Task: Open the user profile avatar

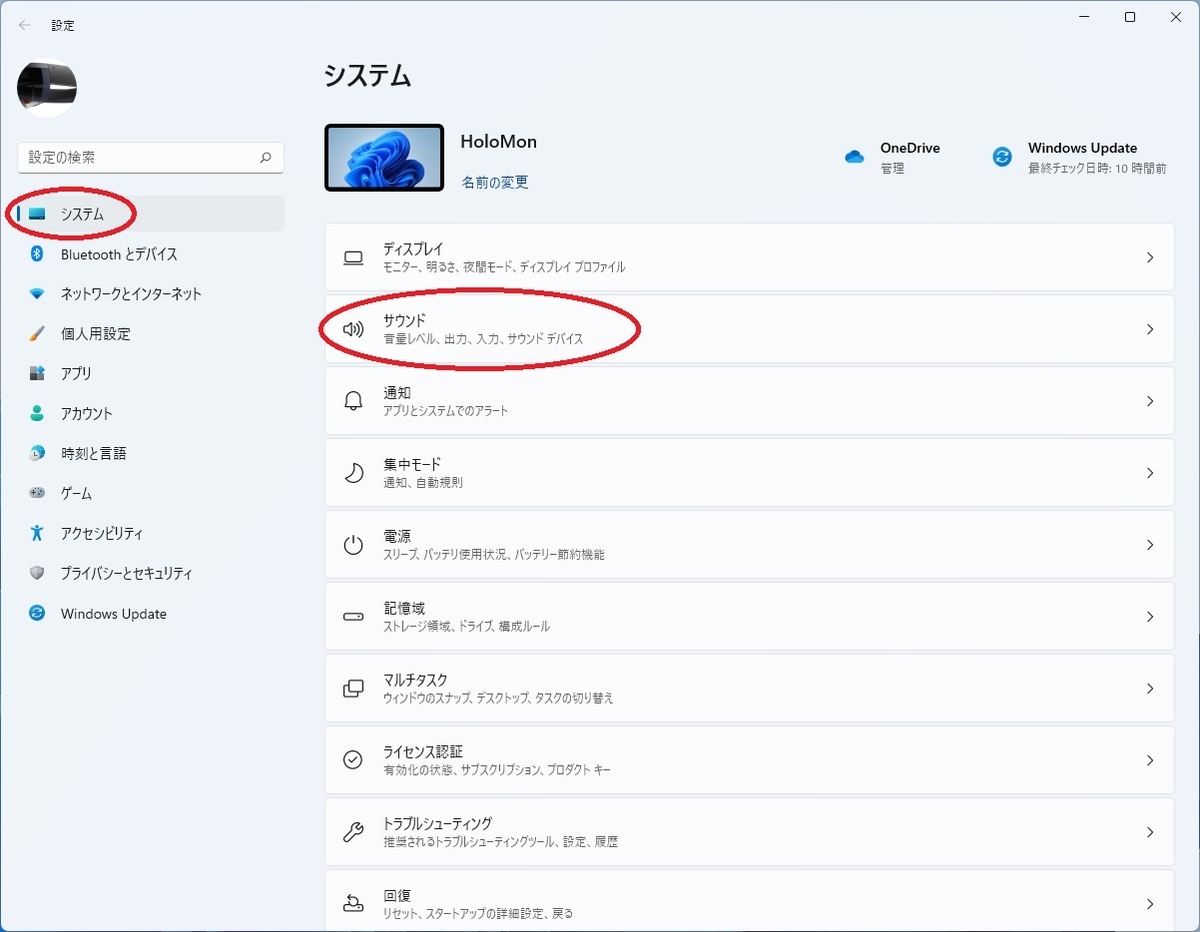Action: click(47, 88)
